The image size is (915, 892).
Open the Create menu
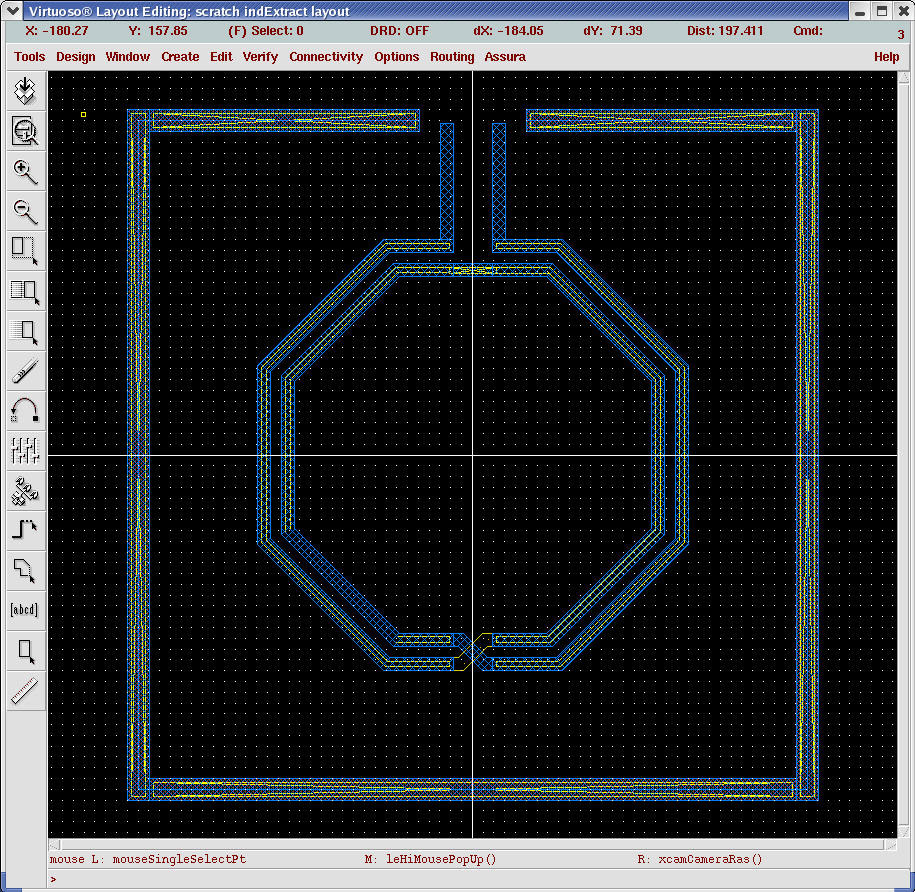(180, 57)
